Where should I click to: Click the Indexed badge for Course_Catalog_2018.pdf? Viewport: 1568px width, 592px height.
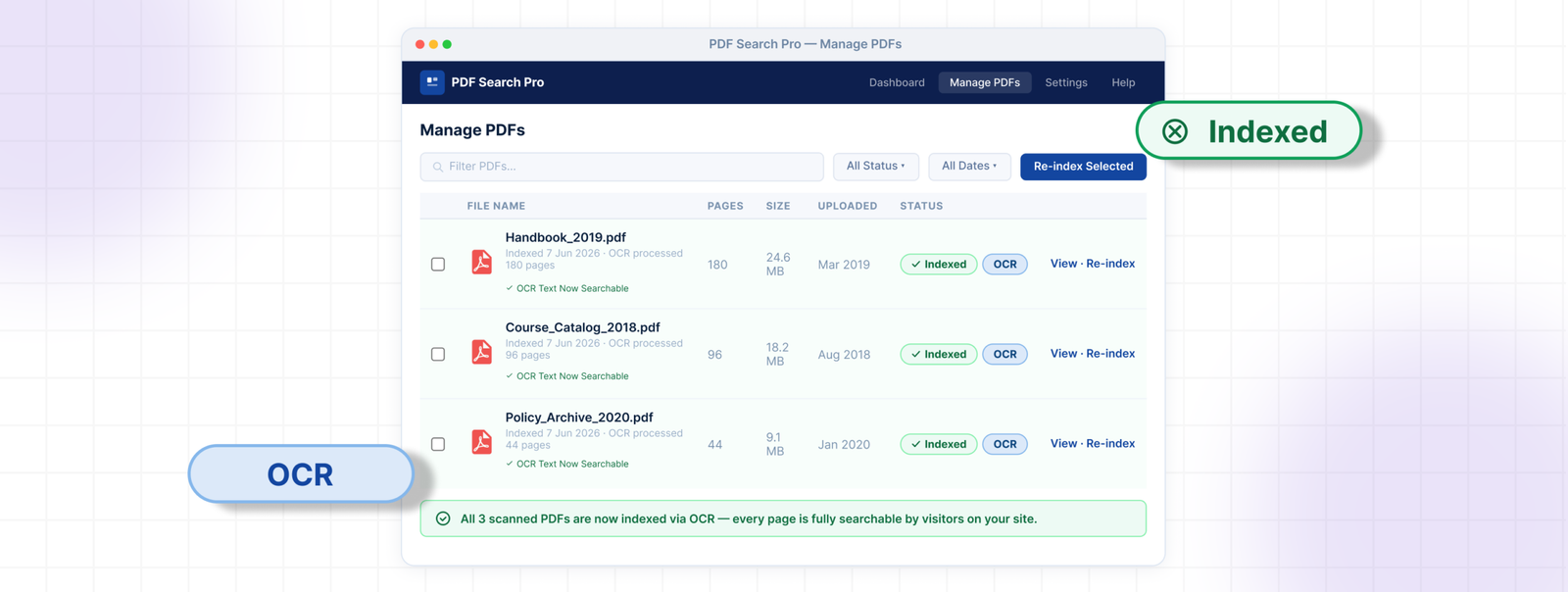[939, 354]
